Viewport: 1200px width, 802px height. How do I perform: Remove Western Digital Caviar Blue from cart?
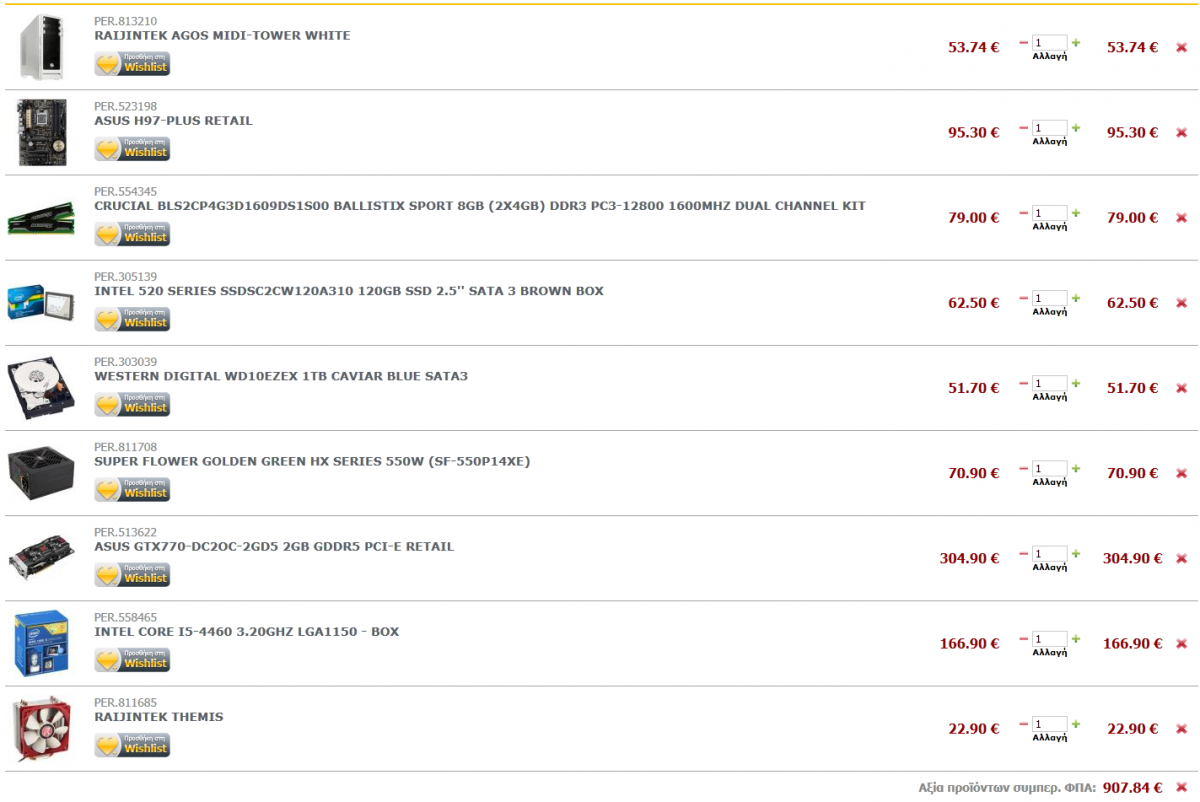tap(1181, 388)
